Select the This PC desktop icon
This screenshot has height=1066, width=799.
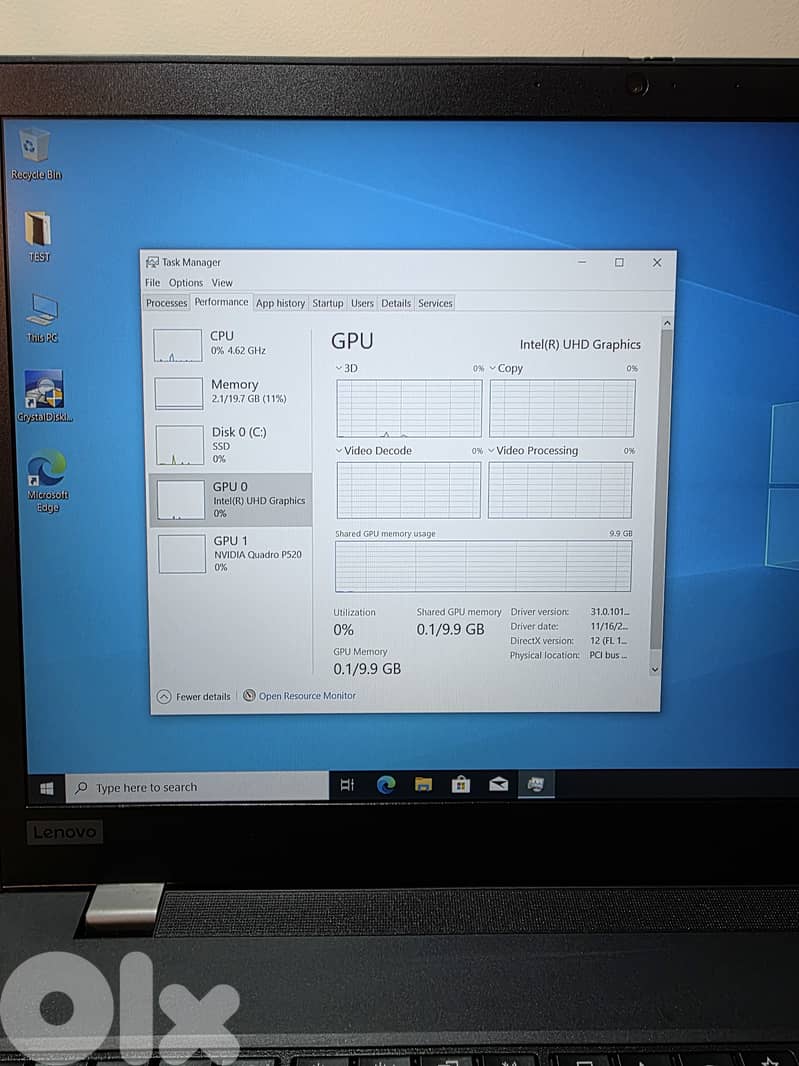click(42, 318)
